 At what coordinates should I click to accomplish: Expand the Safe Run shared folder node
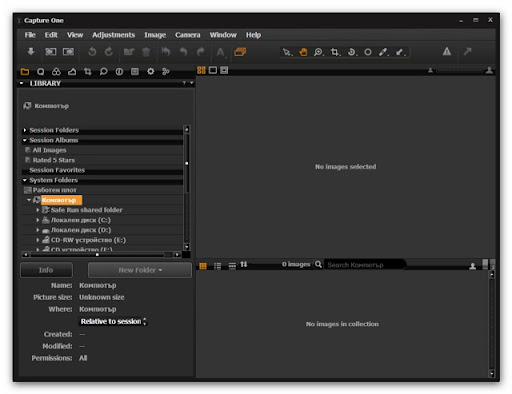point(38,210)
